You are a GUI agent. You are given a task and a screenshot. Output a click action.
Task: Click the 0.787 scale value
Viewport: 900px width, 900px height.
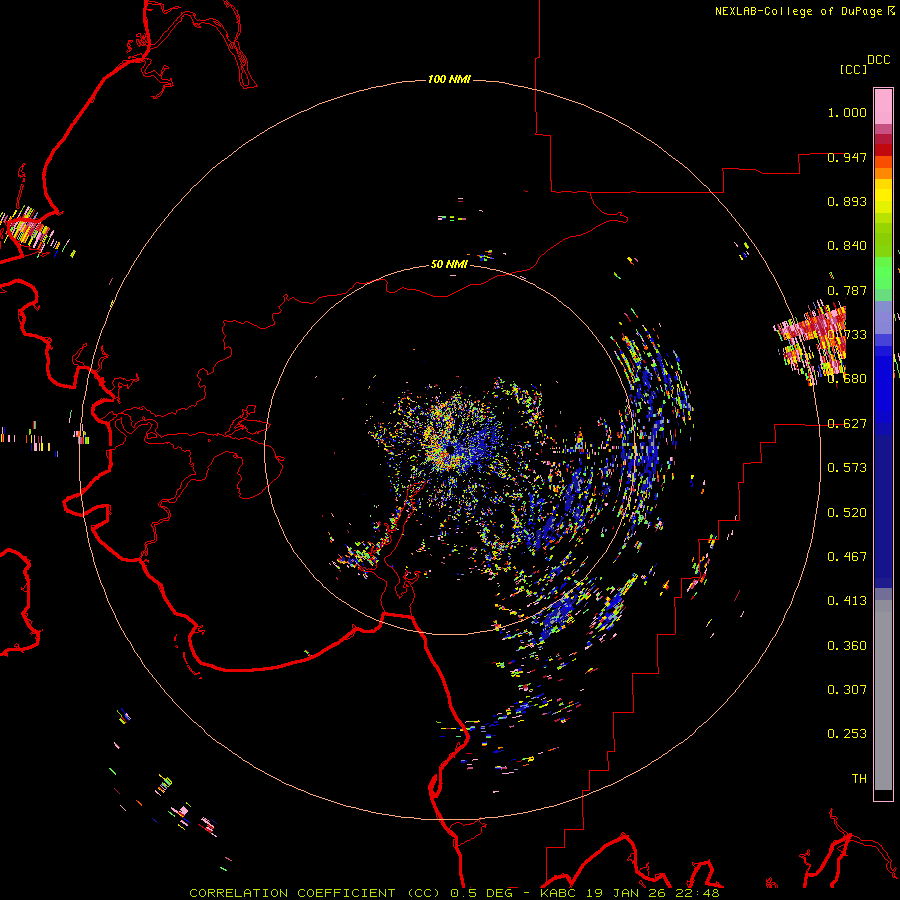847,290
